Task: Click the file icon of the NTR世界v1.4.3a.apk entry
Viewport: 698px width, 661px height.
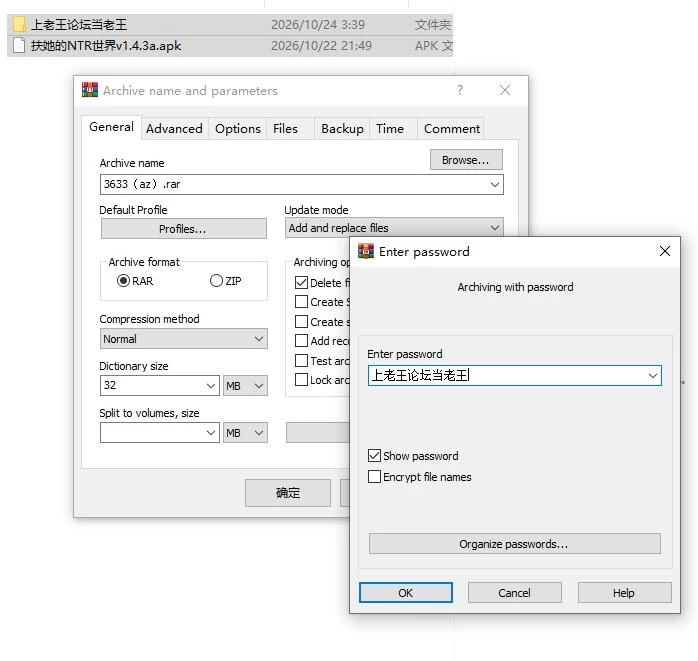Action: [x=19, y=45]
